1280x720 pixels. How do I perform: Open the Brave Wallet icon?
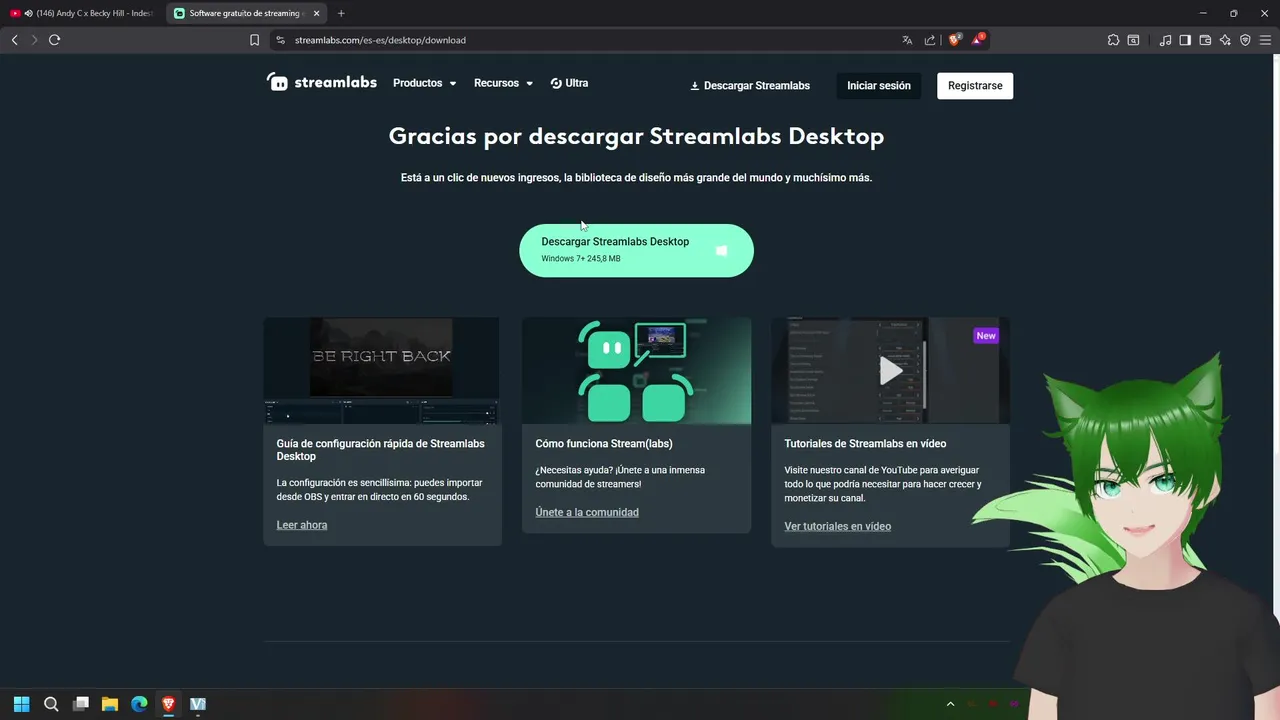pos(1205,40)
